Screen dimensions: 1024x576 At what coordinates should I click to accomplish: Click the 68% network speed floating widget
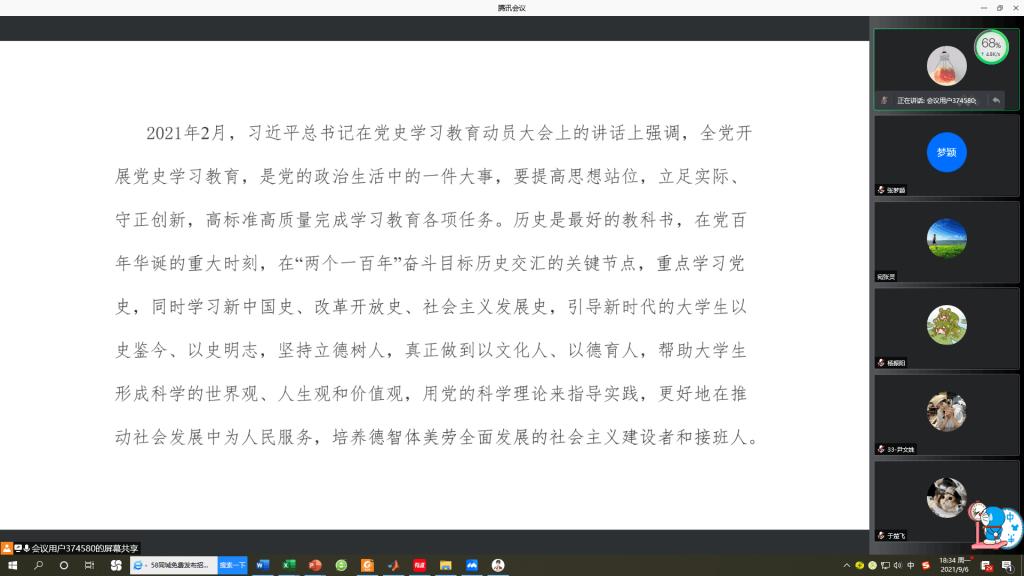point(991,46)
